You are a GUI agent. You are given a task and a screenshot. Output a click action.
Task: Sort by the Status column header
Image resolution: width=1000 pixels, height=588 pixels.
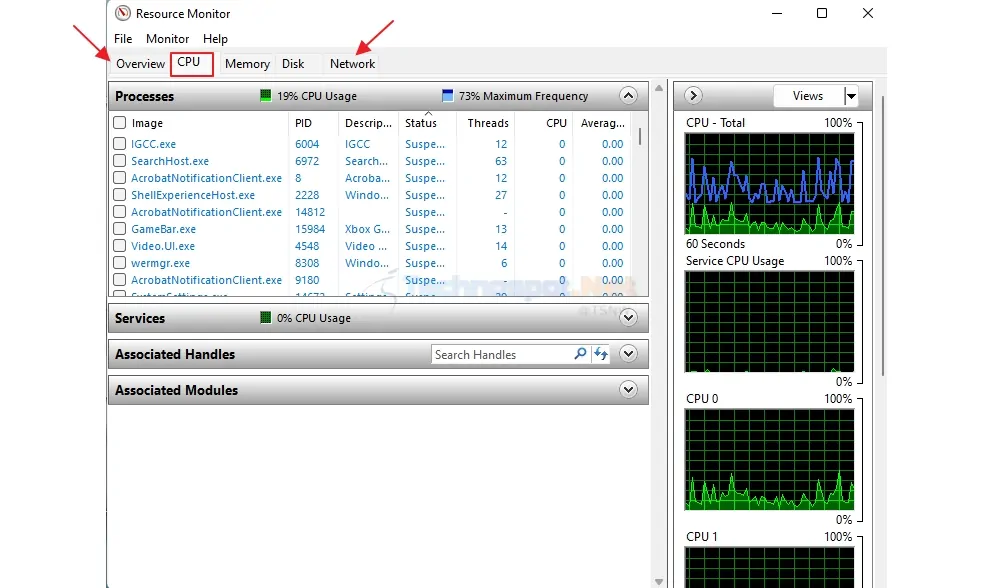click(421, 123)
